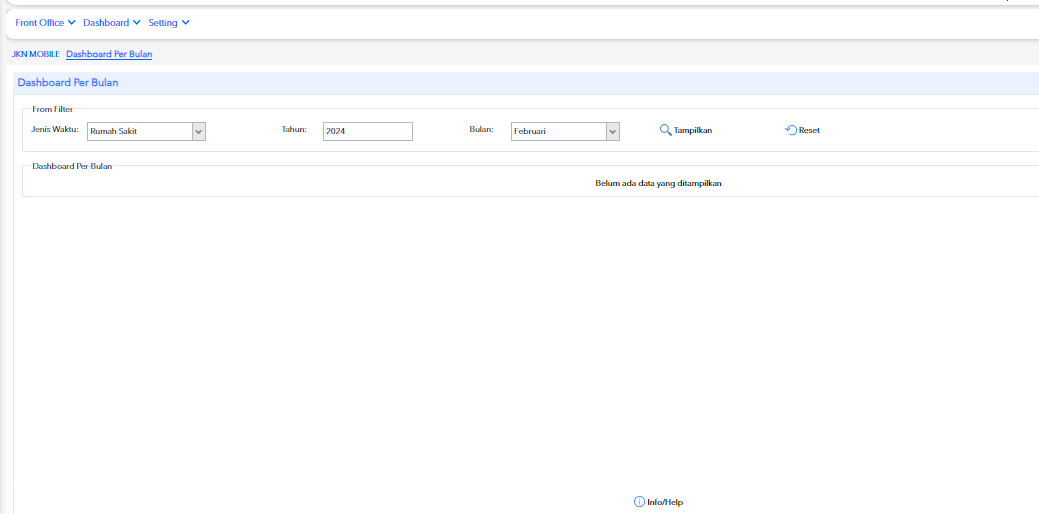Viewport: 1039px width, 514px height.
Task: Click the Dashboard Per Bulan panel title
Action: point(68,83)
